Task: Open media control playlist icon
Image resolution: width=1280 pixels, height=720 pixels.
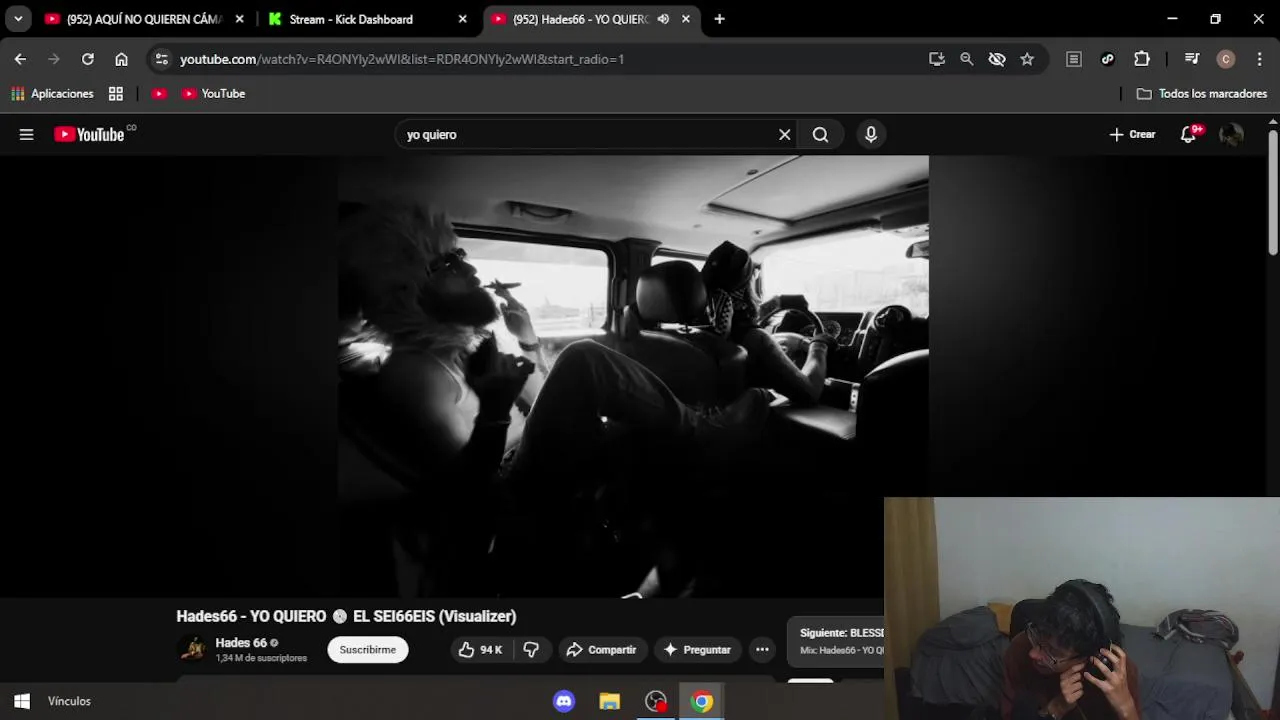Action: (1192, 59)
